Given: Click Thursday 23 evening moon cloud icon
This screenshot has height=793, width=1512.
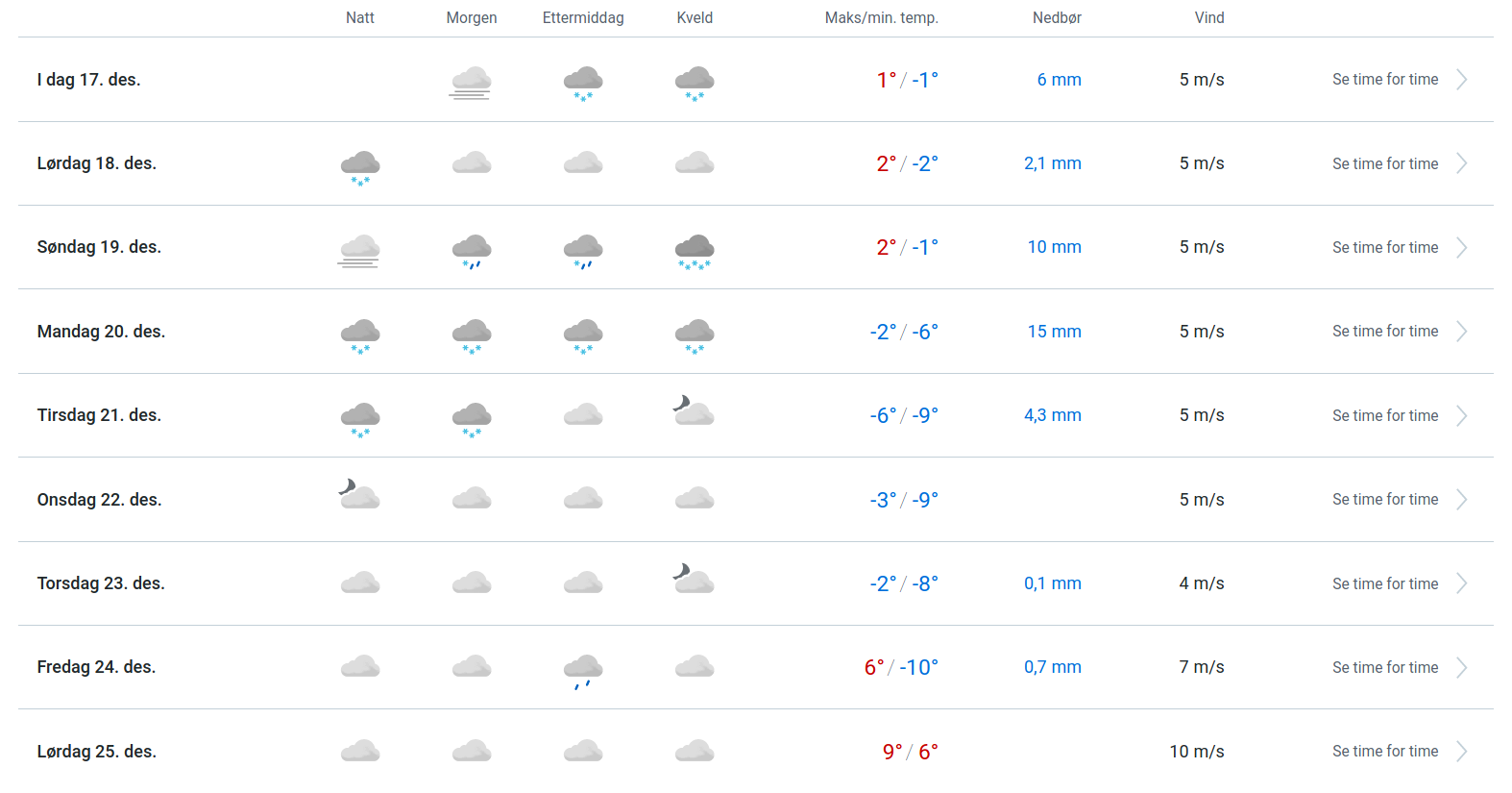Looking at the screenshot, I should pos(694,580).
